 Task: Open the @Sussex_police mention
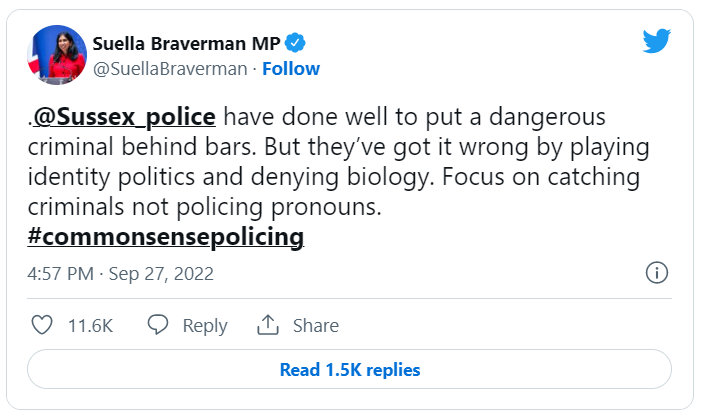click(124, 117)
